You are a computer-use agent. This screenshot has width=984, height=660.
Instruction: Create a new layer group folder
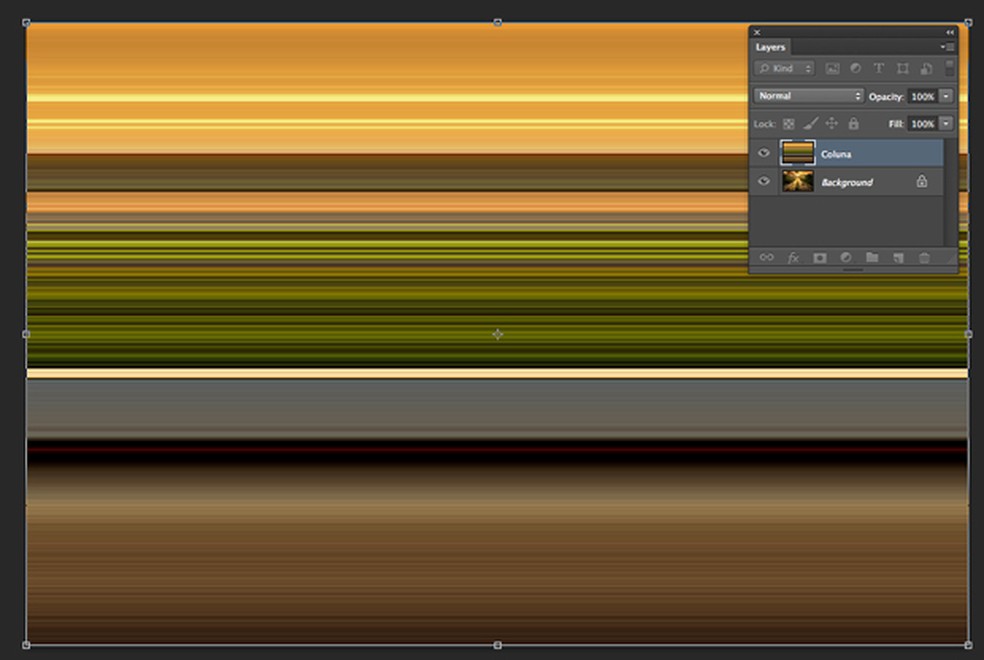872,258
